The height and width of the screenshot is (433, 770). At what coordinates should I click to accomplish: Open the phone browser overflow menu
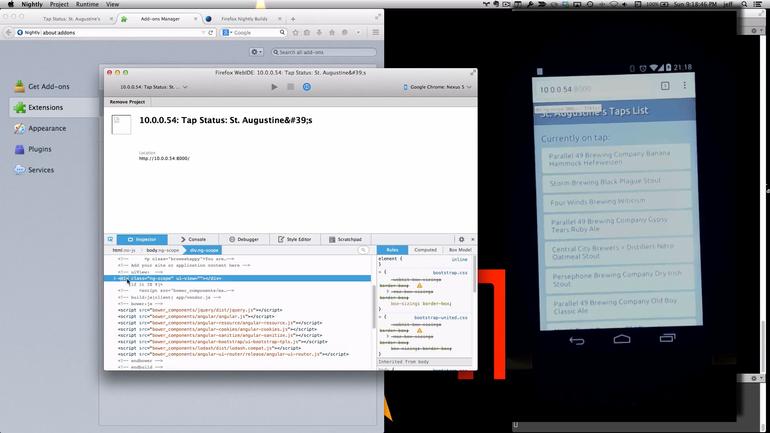click(685, 85)
